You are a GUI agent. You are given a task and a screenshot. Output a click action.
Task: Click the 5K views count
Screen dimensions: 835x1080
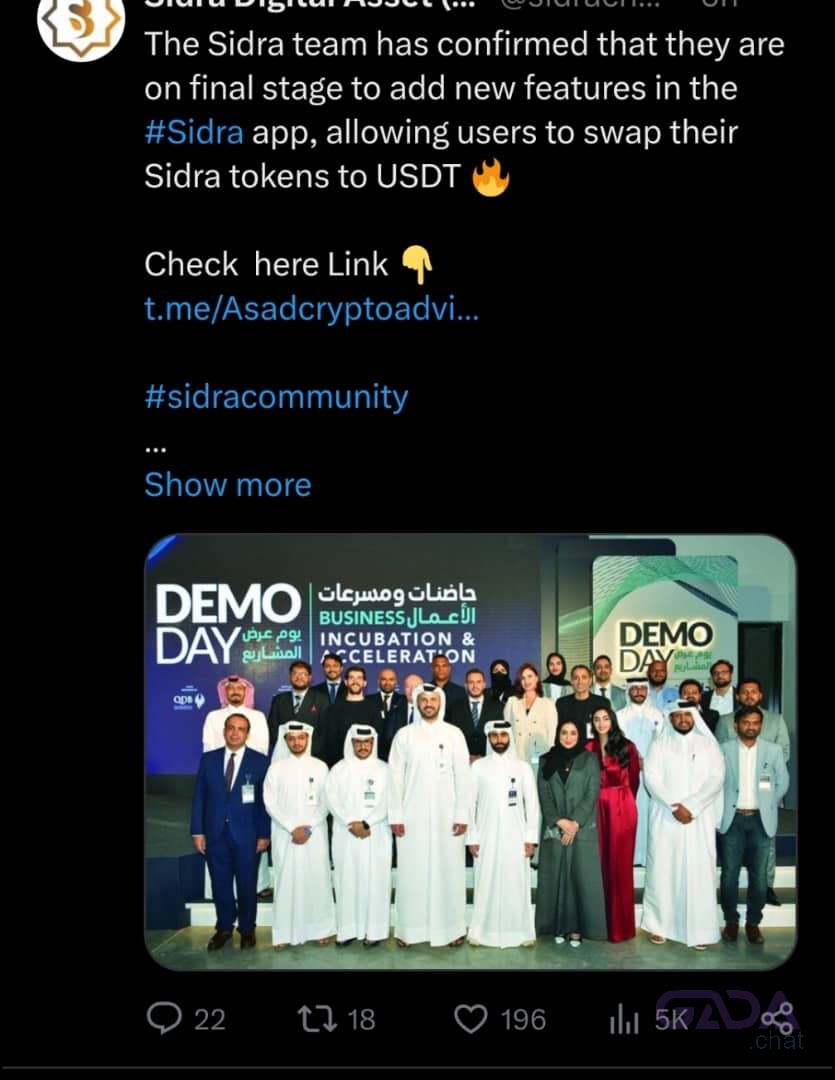click(671, 1019)
